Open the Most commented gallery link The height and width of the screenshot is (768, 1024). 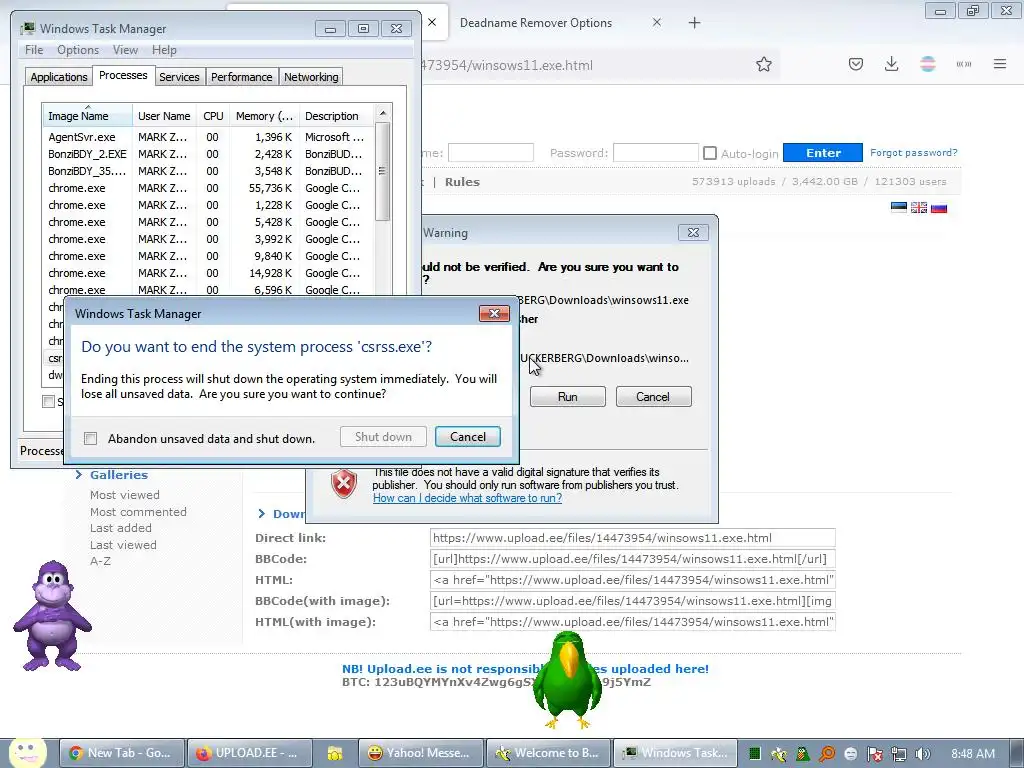[138, 512]
